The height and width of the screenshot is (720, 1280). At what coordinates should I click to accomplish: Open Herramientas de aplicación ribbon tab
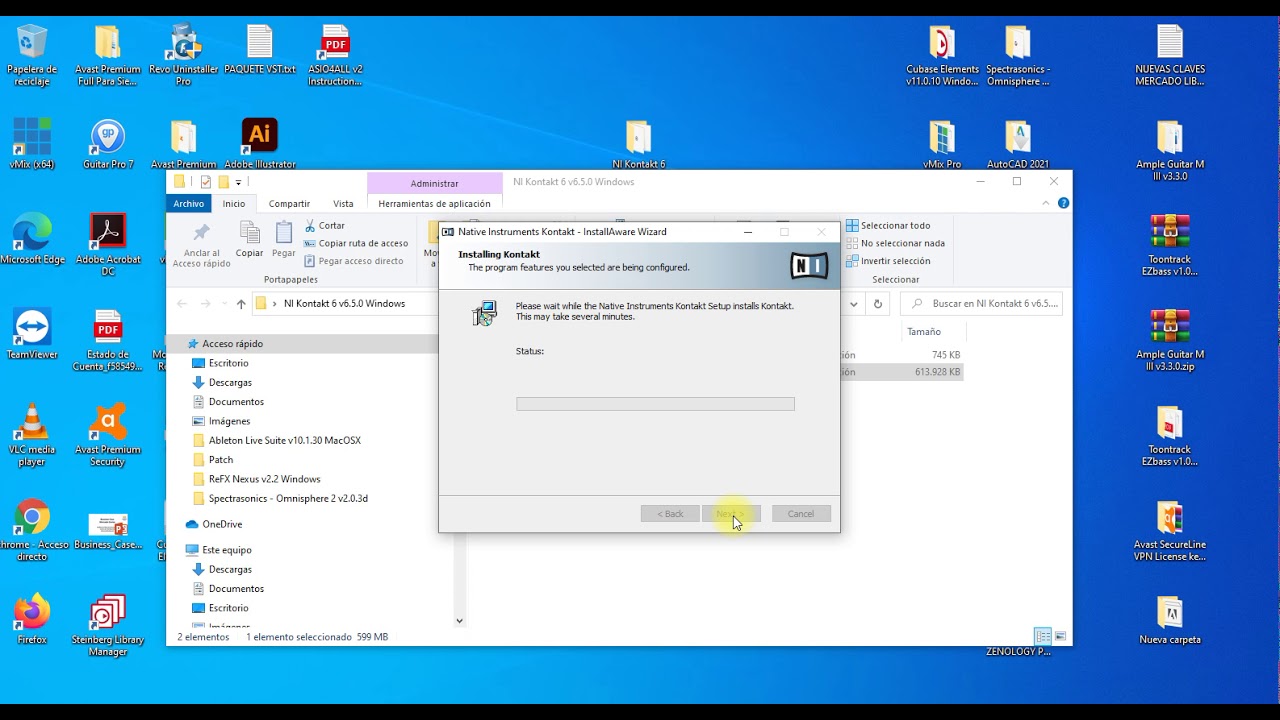434,203
